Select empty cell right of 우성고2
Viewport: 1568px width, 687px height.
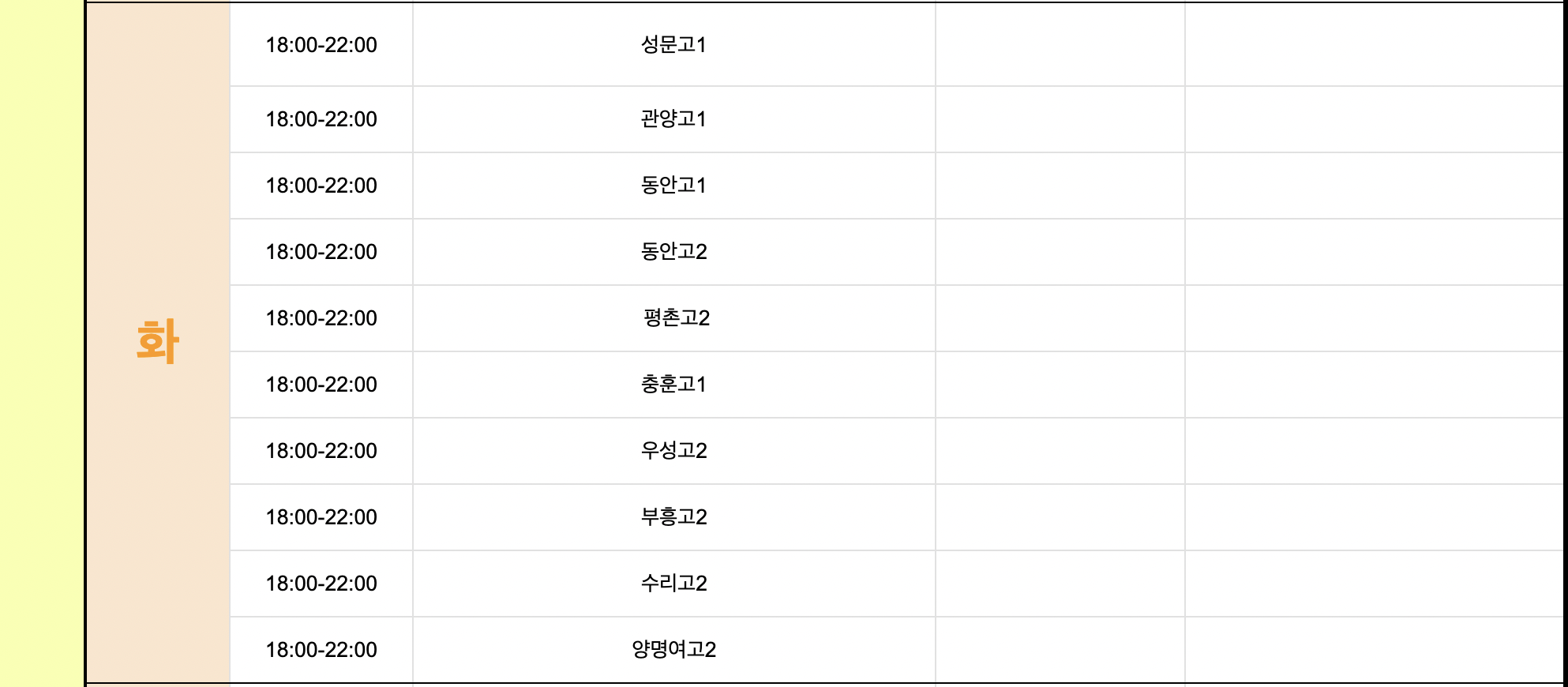pyautogui.click(x=1060, y=451)
